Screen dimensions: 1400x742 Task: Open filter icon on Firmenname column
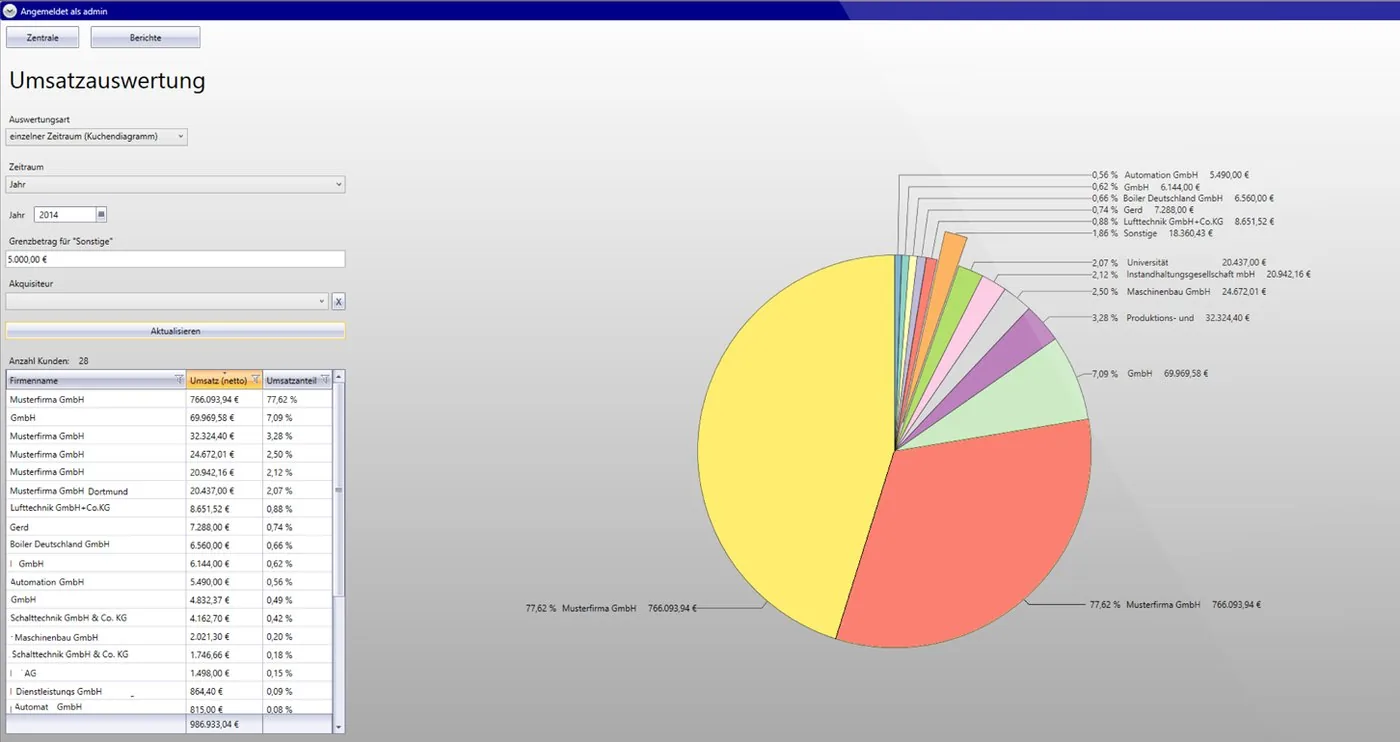pos(179,379)
